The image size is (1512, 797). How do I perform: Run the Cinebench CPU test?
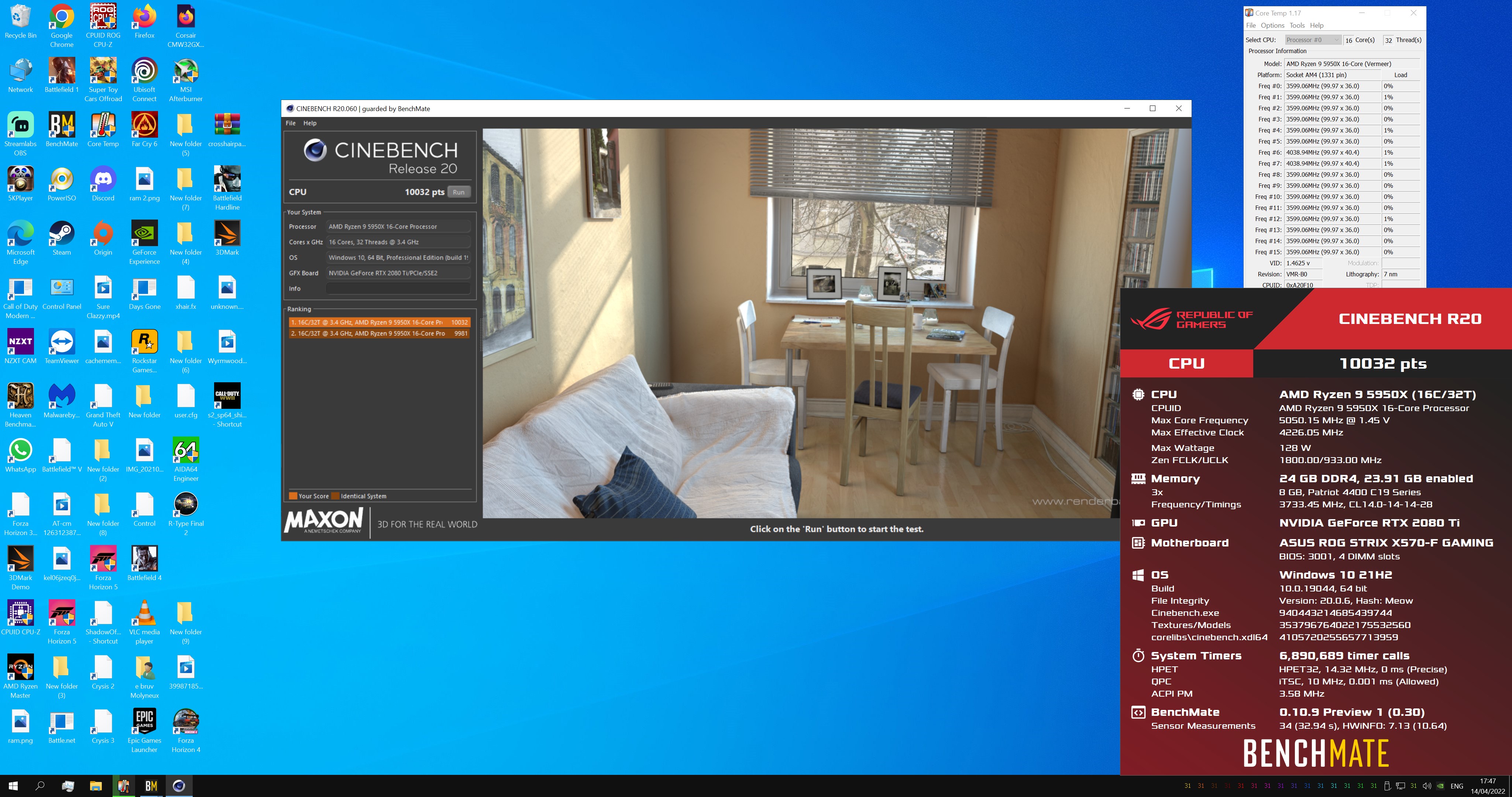pyautogui.click(x=459, y=192)
